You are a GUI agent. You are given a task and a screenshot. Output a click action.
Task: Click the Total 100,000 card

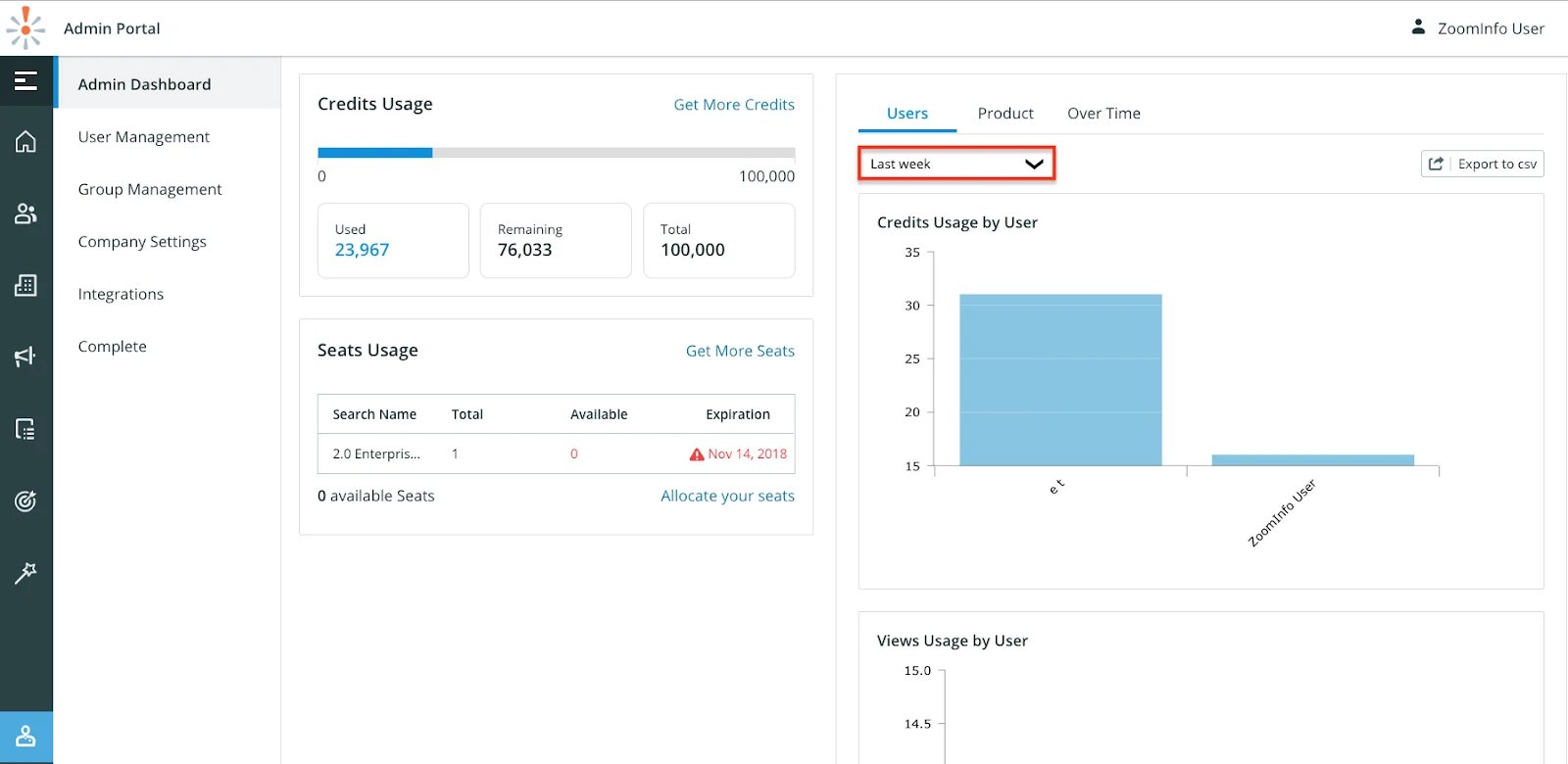(718, 240)
